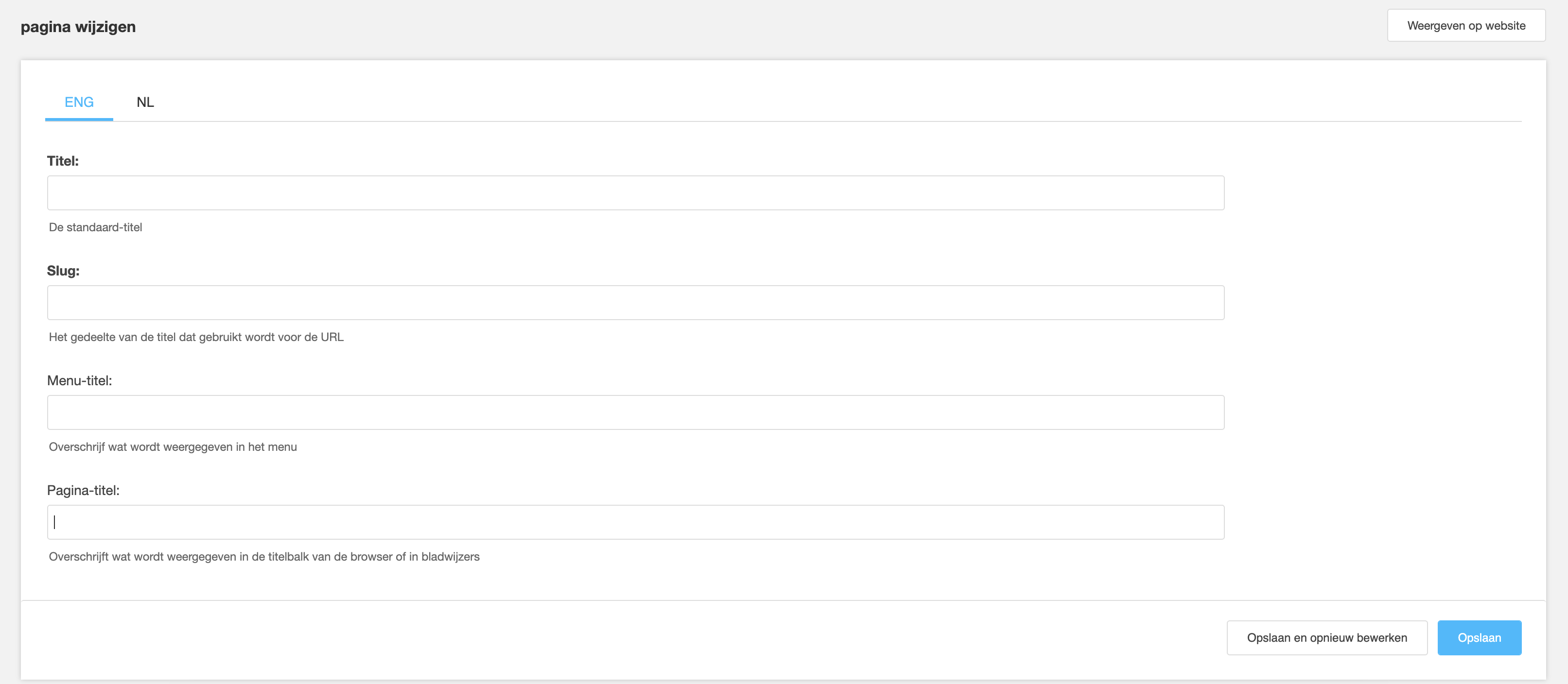Viewport: 1568px width, 684px height.
Task: Select the Pagina-titel text field
Action: [x=635, y=522]
